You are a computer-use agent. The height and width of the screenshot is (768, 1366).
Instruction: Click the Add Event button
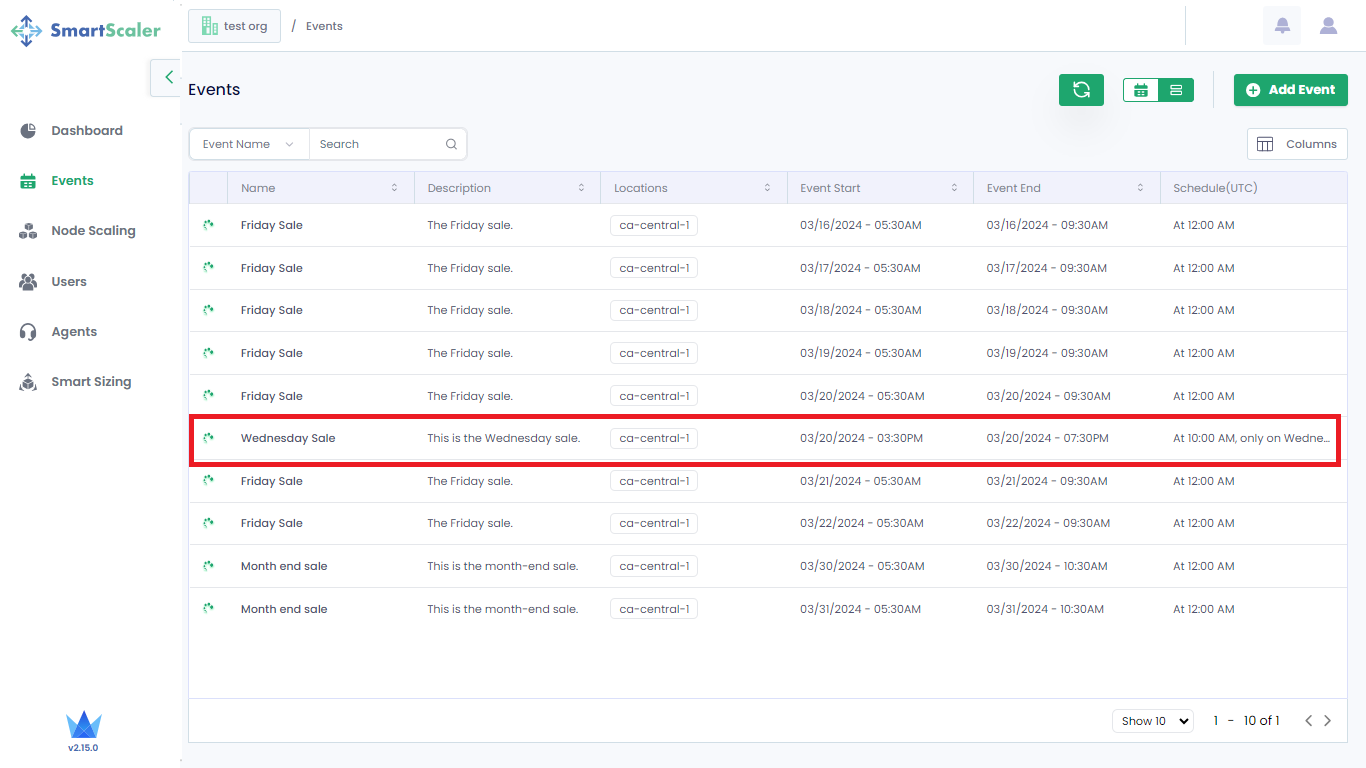point(1290,90)
